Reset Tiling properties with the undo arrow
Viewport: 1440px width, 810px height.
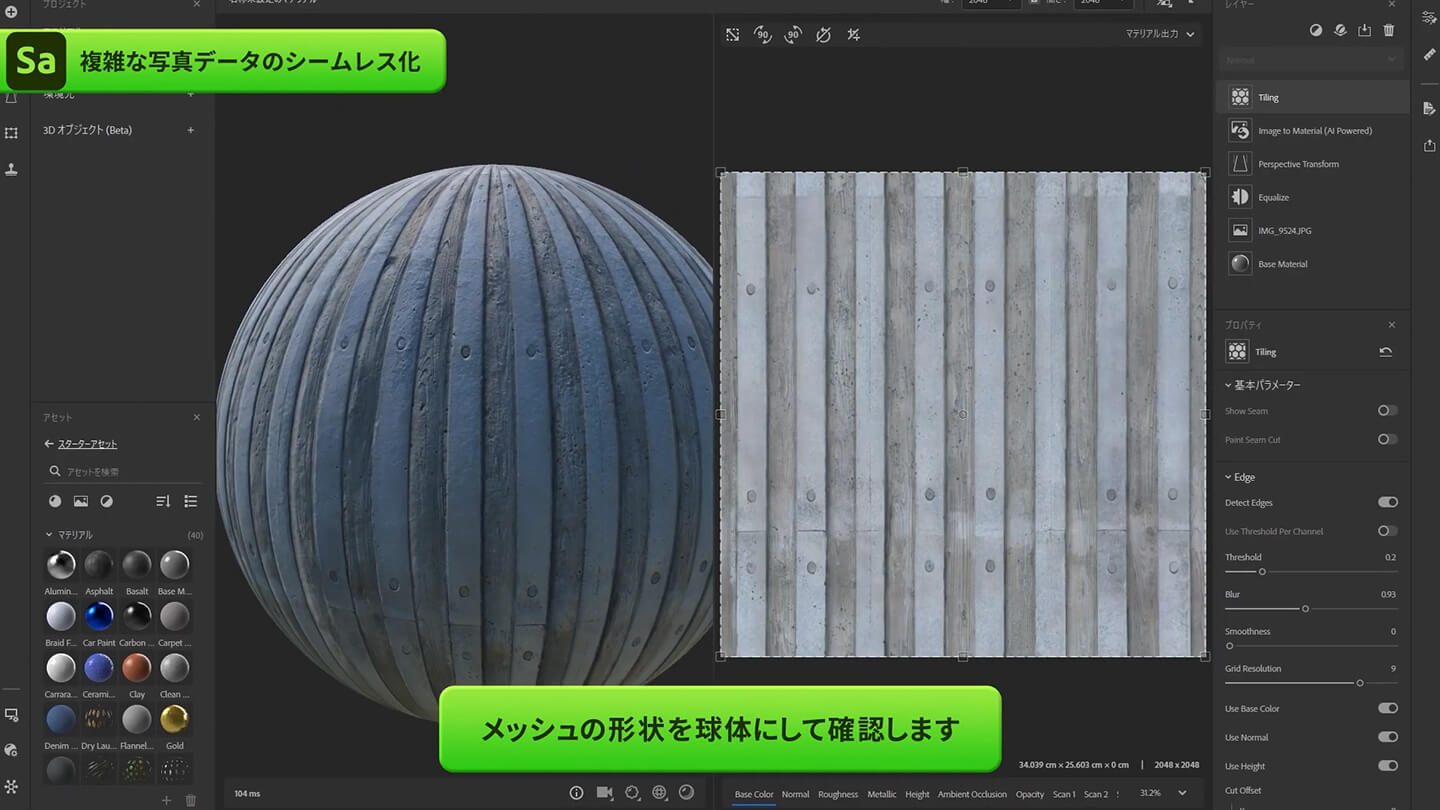(x=1385, y=352)
